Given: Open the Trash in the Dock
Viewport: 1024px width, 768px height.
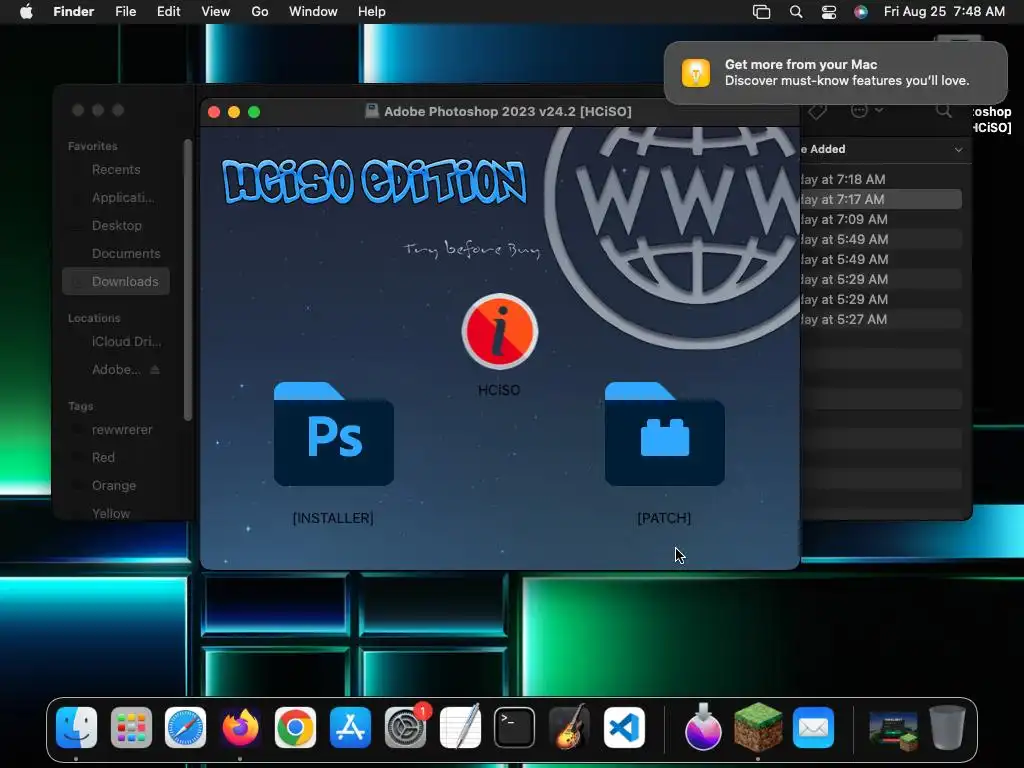Looking at the screenshot, I should [x=947, y=727].
